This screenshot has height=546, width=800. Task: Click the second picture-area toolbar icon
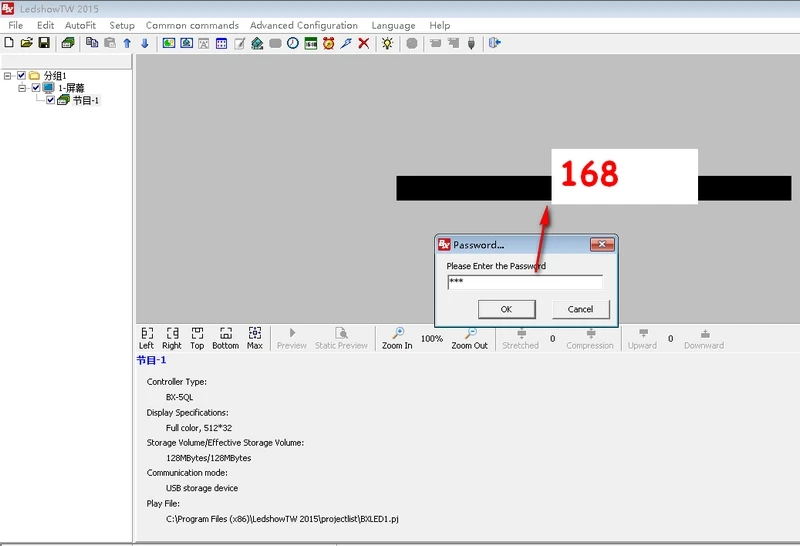click(187, 43)
